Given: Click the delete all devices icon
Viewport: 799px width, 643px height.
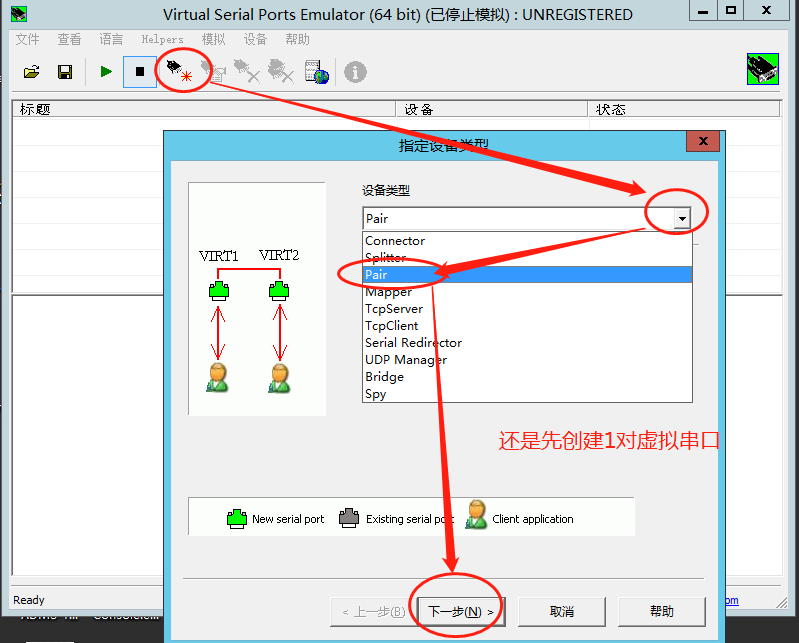Looking at the screenshot, I should click(x=280, y=71).
